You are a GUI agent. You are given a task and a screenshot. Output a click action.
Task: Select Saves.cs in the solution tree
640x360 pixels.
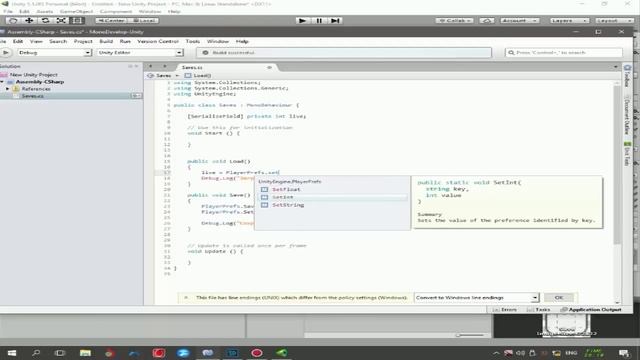[33, 96]
